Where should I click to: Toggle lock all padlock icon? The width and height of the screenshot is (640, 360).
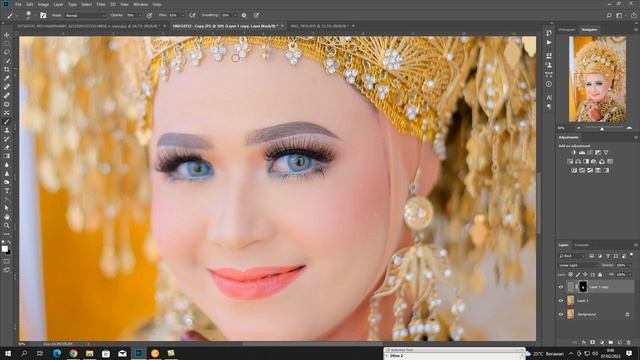(x=600, y=275)
